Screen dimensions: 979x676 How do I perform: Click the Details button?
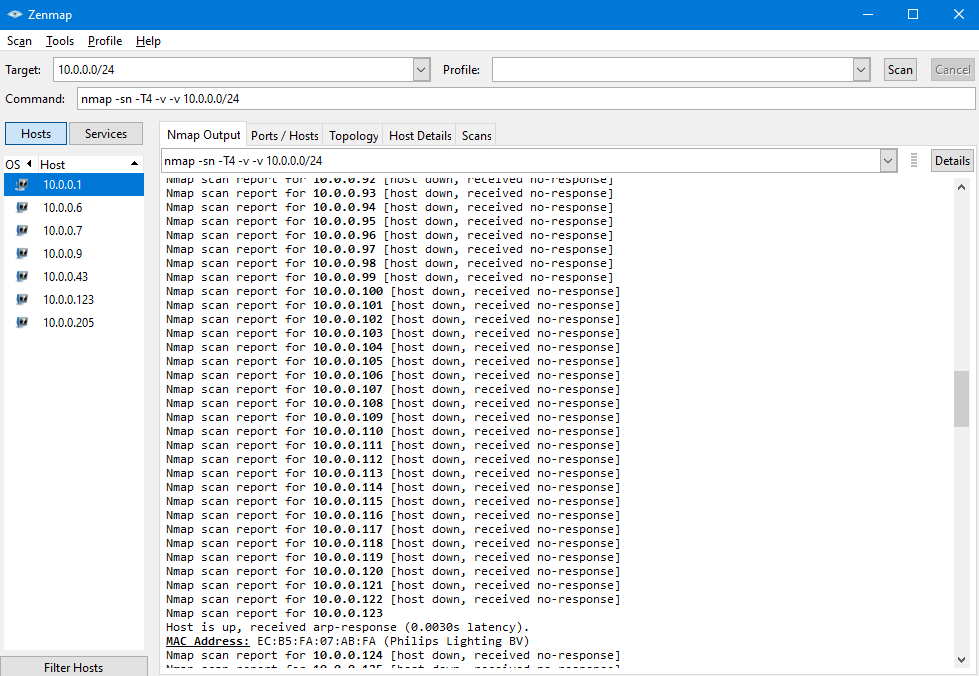[x=951, y=161]
